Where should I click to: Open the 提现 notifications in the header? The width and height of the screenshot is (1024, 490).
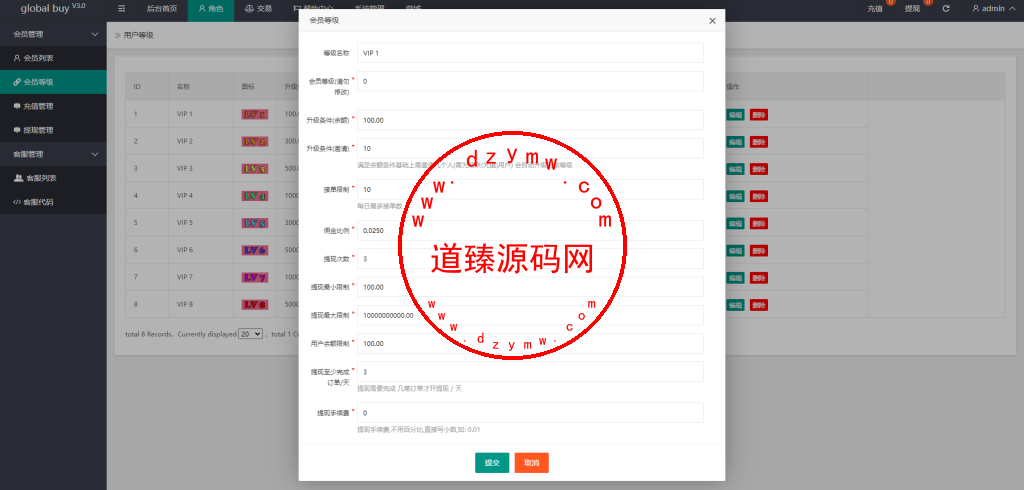[912, 9]
